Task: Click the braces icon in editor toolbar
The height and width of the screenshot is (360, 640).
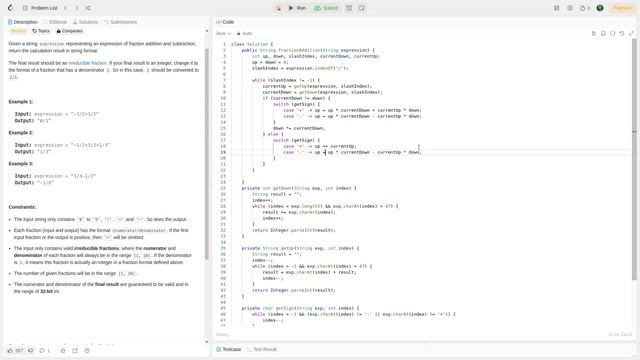Action: [x=613, y=33]
